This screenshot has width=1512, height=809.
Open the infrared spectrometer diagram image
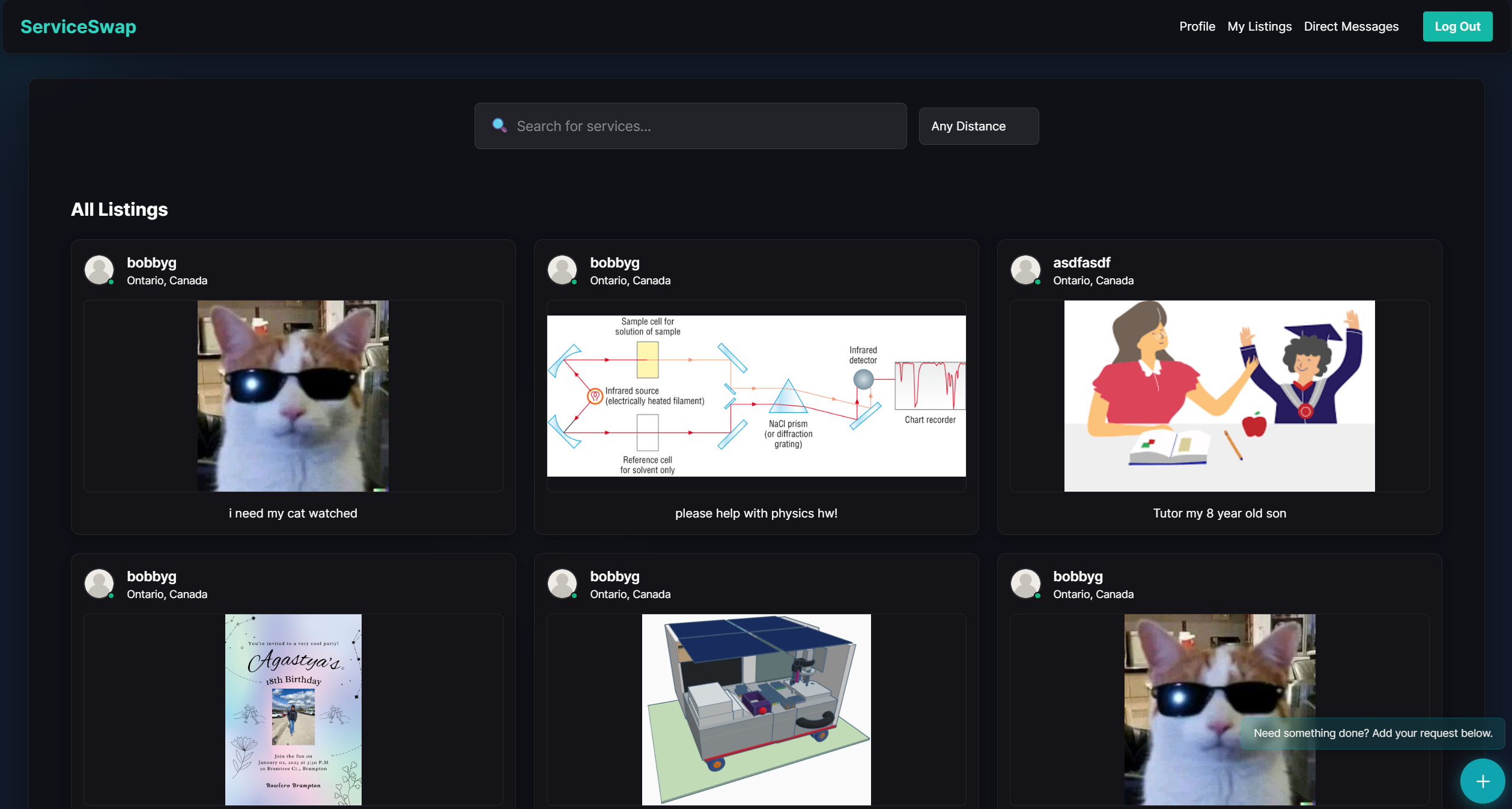click(x=756, y=395)
